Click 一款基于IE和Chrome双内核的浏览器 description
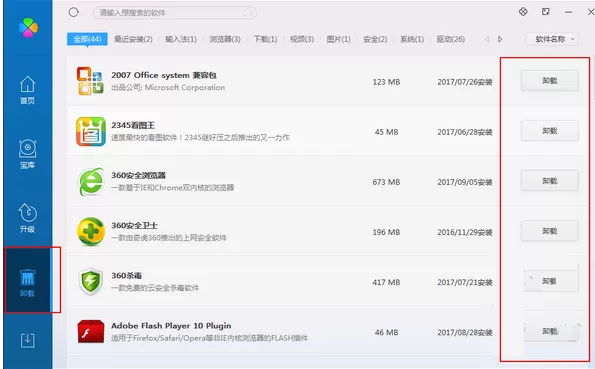 pyautogui.click(x=173, y=188)
